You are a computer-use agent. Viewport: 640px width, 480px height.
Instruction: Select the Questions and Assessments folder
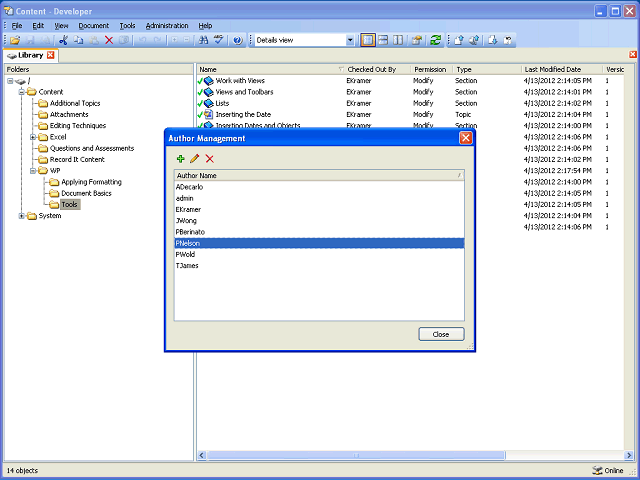tap(92, 149)
